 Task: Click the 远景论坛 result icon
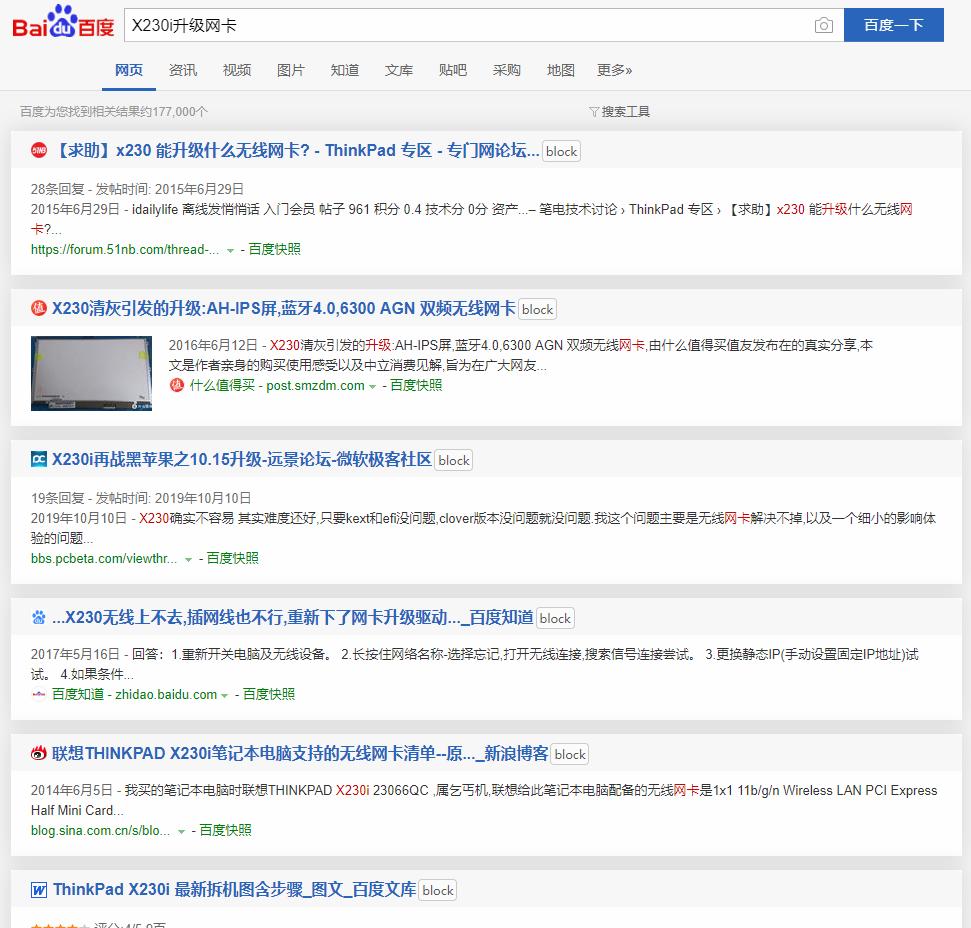37,460
